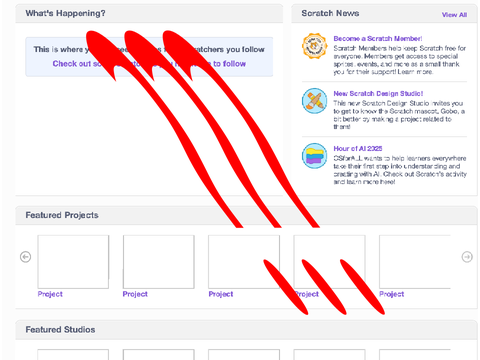
Task: Click the Scratch Design Studio paintbrush icon
Action: (314, 101)
